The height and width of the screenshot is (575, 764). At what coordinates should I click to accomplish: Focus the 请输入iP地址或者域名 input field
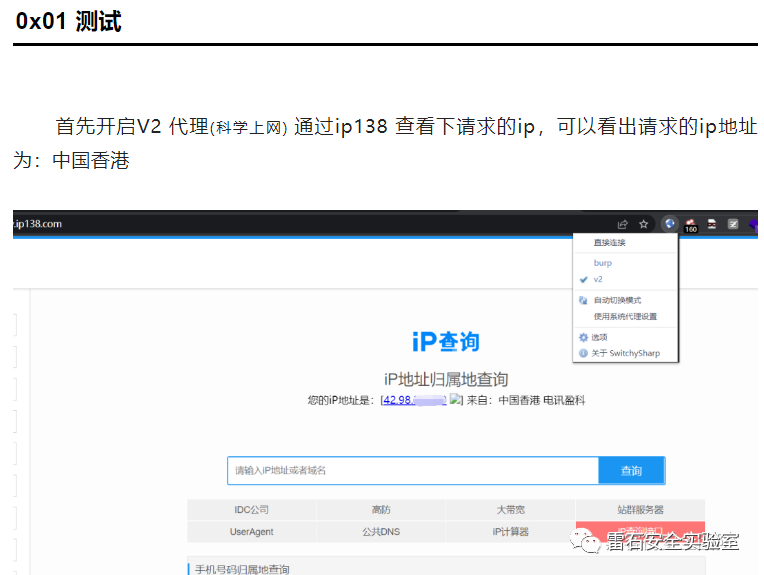tap(413, 471)
